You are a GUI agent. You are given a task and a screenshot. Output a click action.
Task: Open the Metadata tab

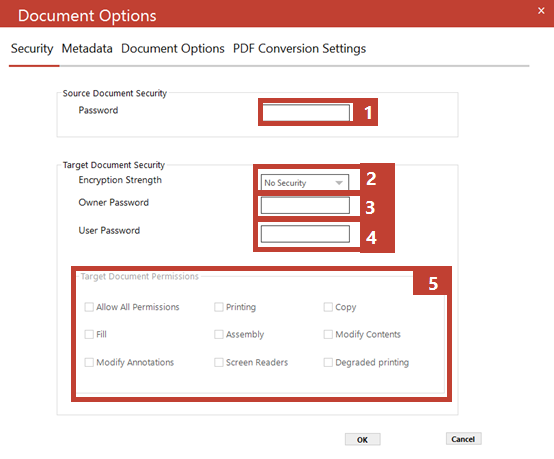87,48
